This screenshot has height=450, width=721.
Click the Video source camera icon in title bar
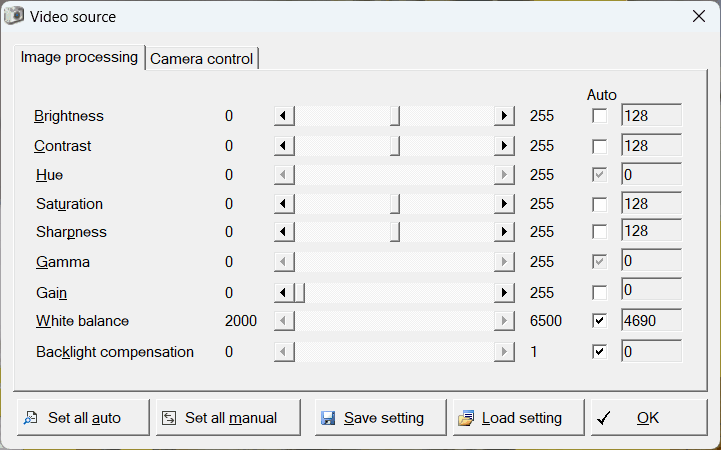click(14, 16)
